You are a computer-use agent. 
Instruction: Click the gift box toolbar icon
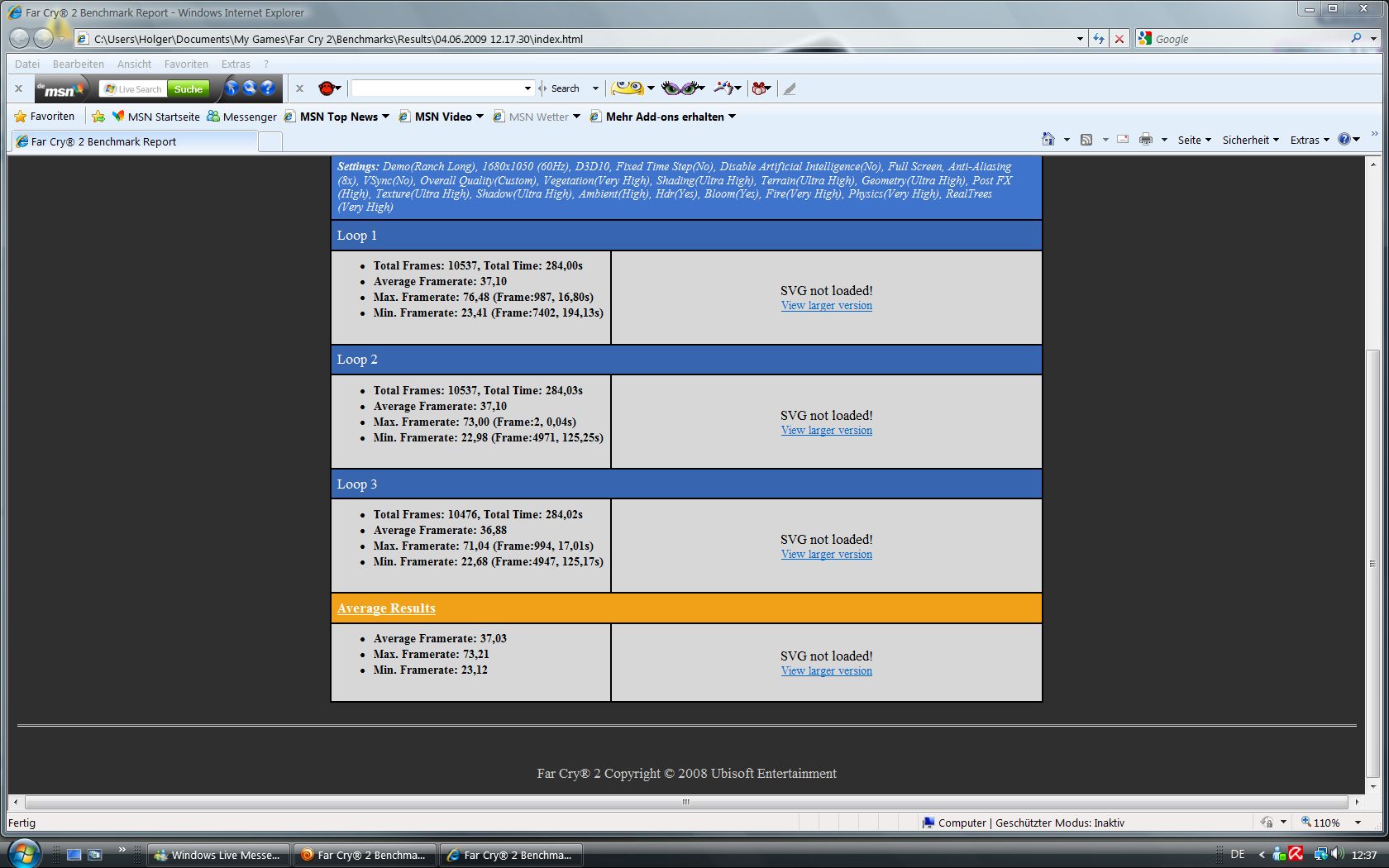(761, 88)
